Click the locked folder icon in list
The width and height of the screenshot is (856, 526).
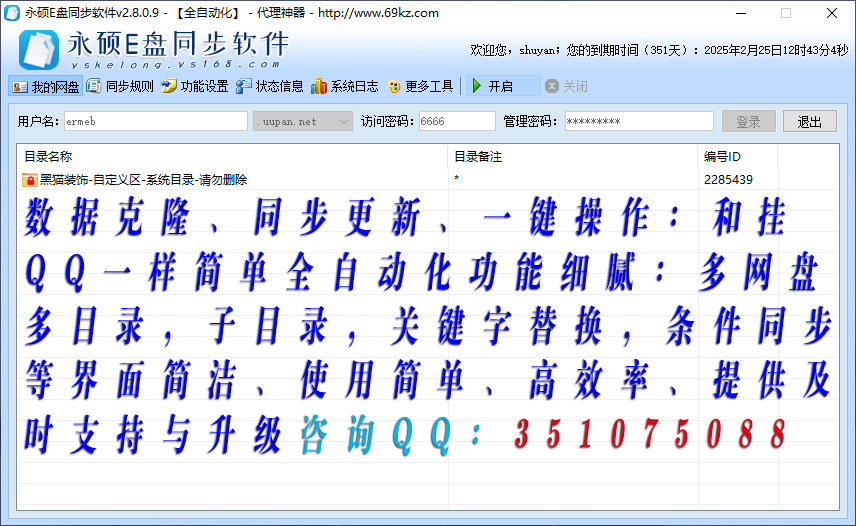(29, 180)
